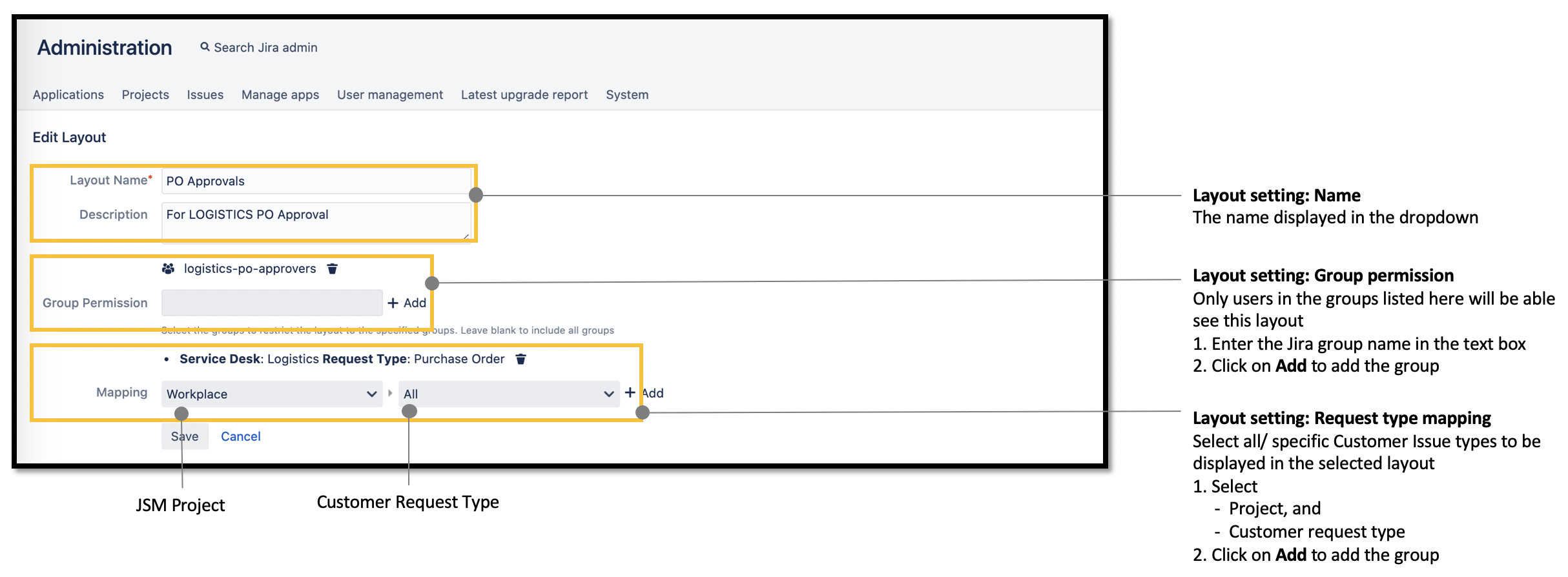The image size is (1568, 577).
Task: Open the User management tab
Action: point(390,95)
